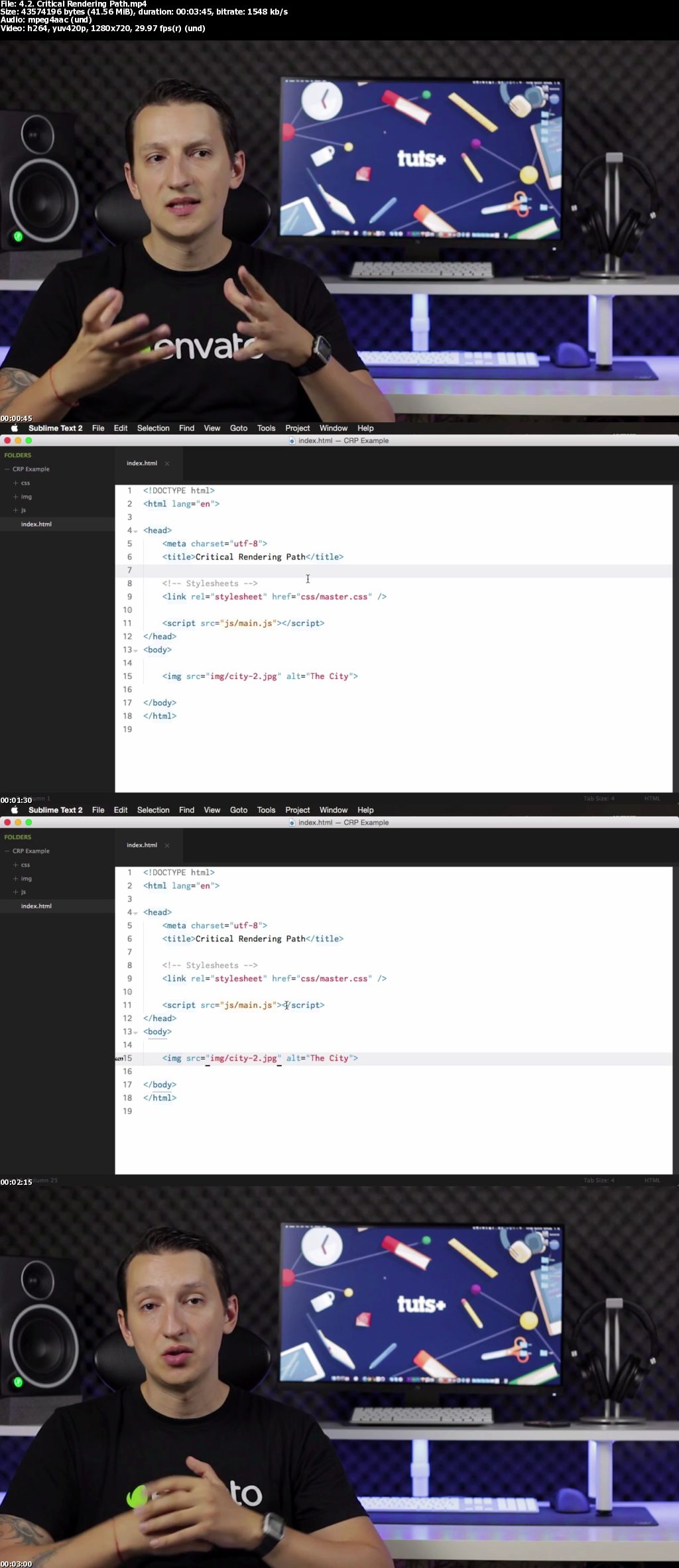679x1568 pixels.
Task: Open File menu in the 00:01:30 frame
Action: [98, 428]
